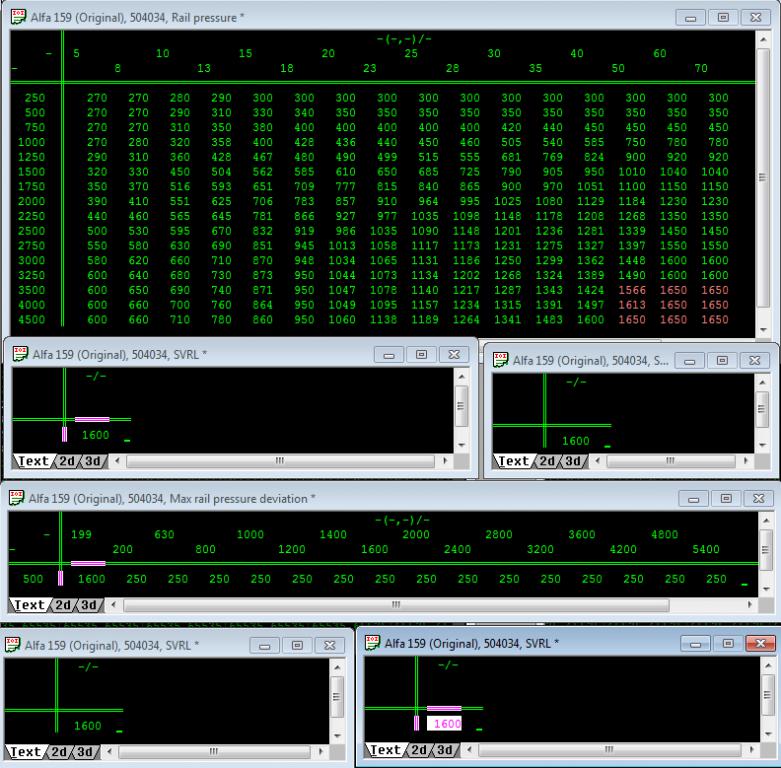Select the 500 value in the deviation window
The width and height of the screenshot is (781, 768).
point(33,579)
